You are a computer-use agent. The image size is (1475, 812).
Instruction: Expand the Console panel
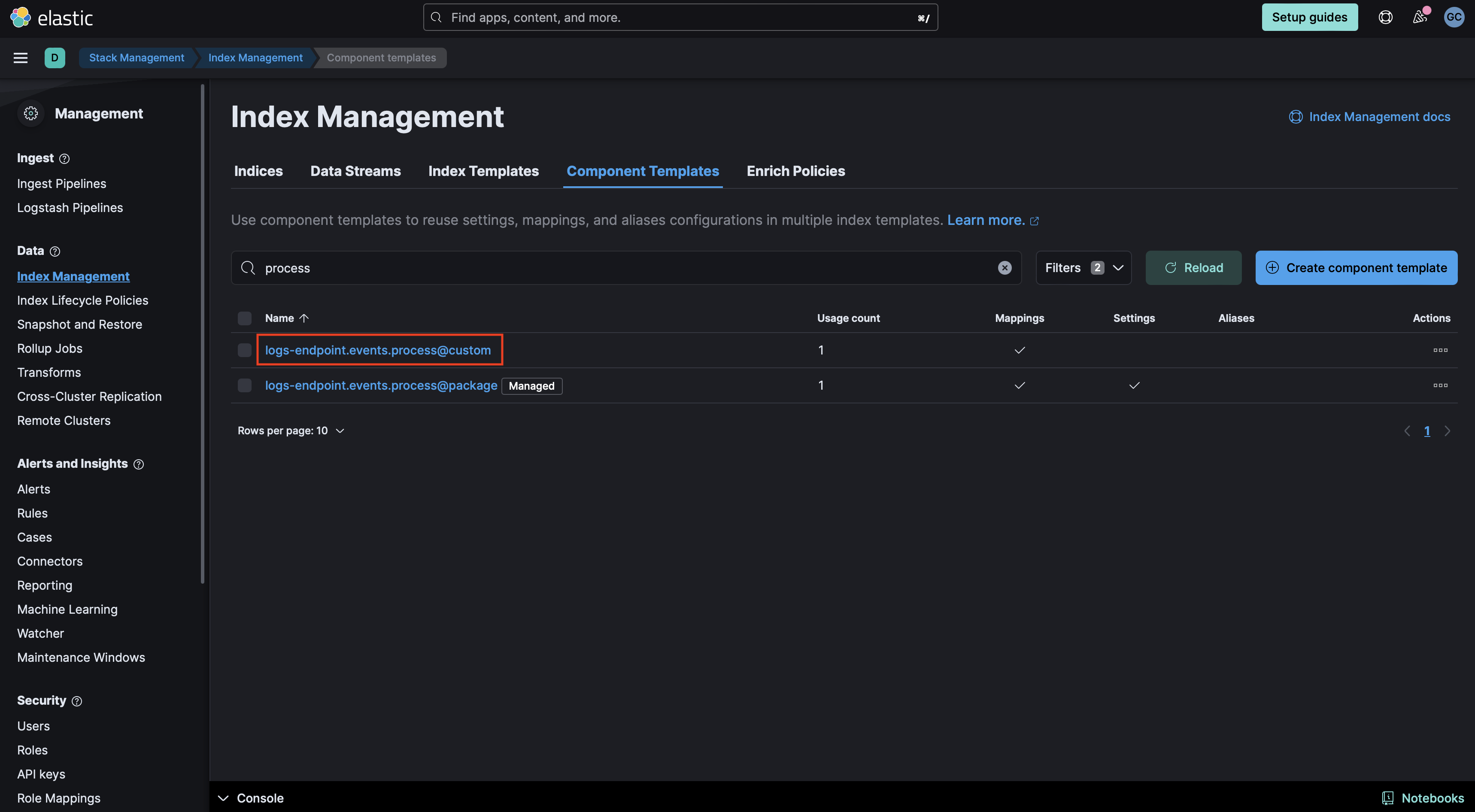[x=252, y=798]
